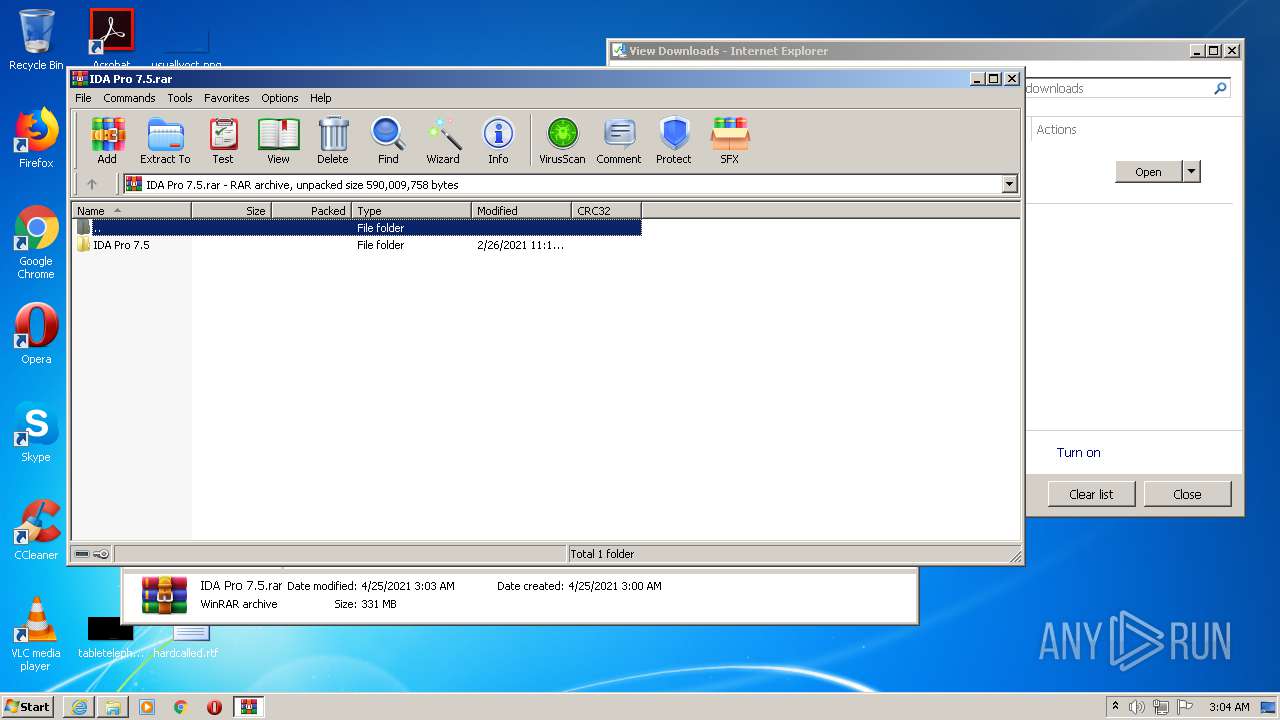Open Recycle Bin desktop icon
Viewport: 1280px width, 720px height.
click(x=36, y=40)
